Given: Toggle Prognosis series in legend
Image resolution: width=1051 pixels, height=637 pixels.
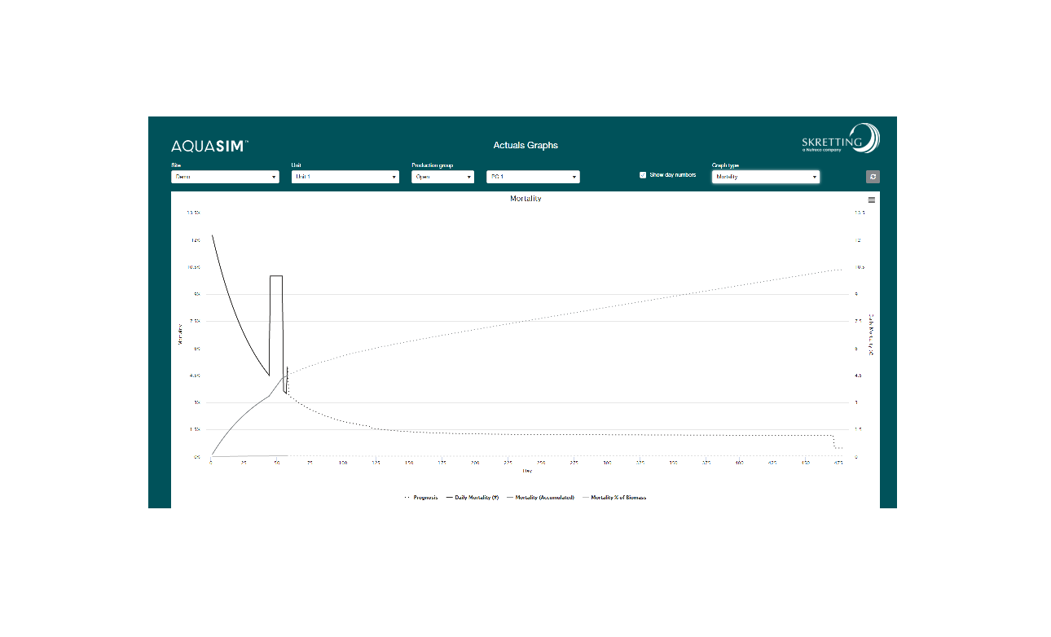Looking at the screenshot, I should pyautogui.click(x=422, y=497).
